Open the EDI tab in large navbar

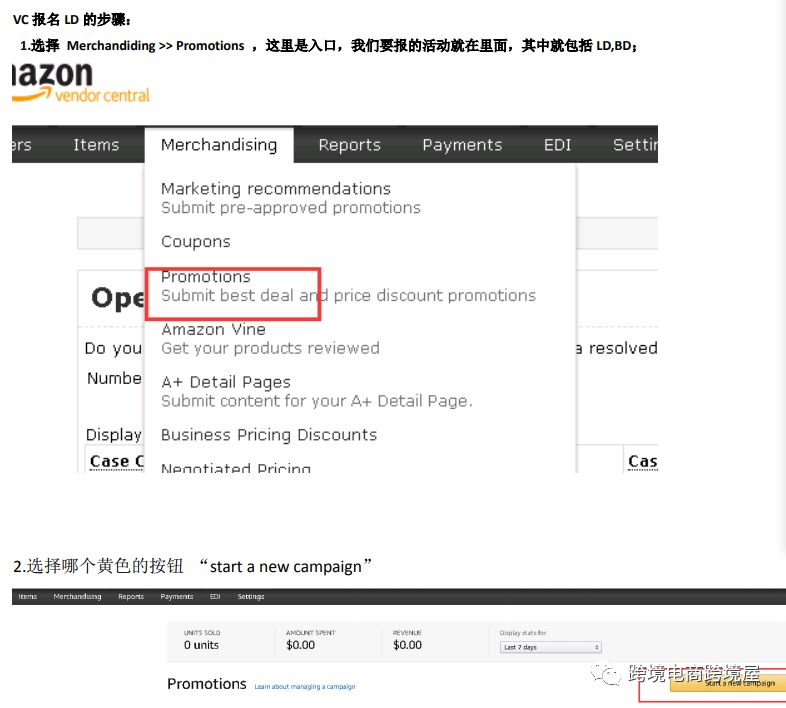click(557, 145)
